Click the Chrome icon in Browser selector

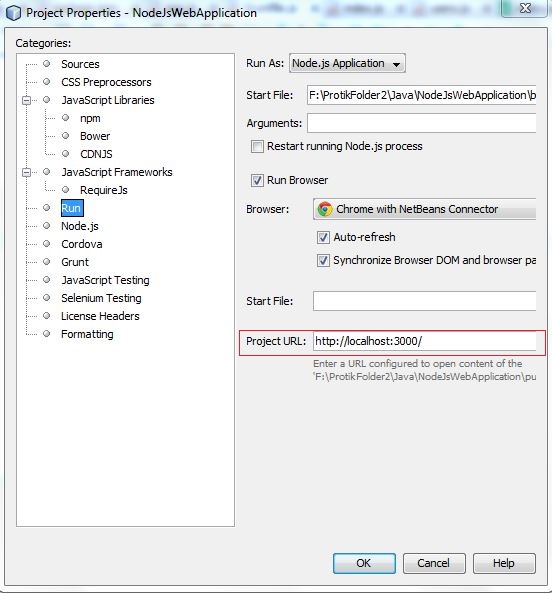pyautogui.click(x=325, y=209)
